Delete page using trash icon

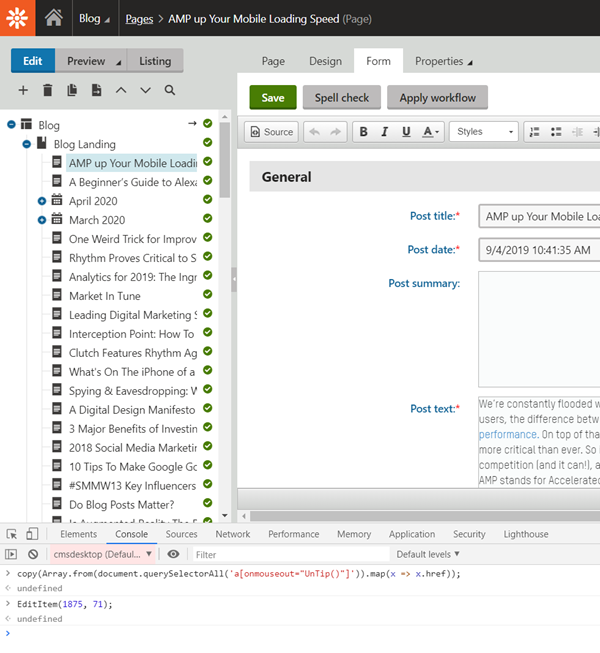pos(48,90)
